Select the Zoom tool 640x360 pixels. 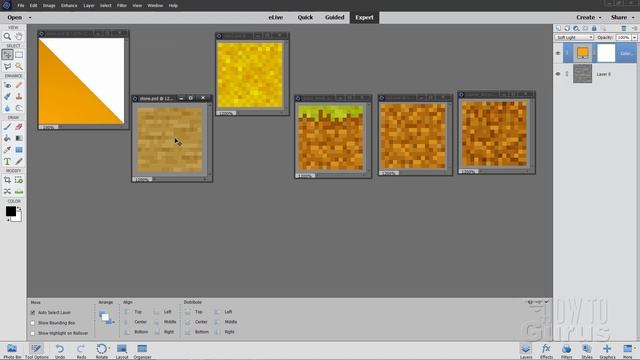[7, 36]
